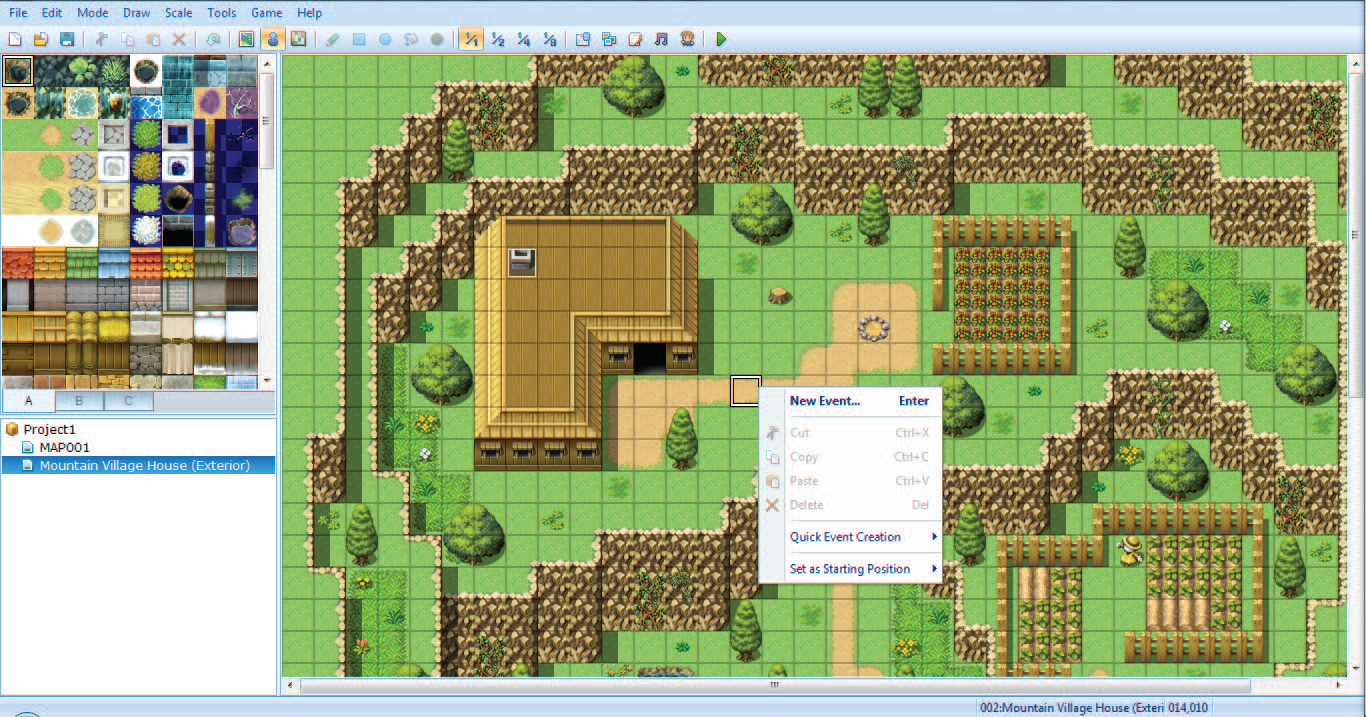
Task: Click the '014,010' coordinates in status bar
Action: click(x=1188, y=707)
